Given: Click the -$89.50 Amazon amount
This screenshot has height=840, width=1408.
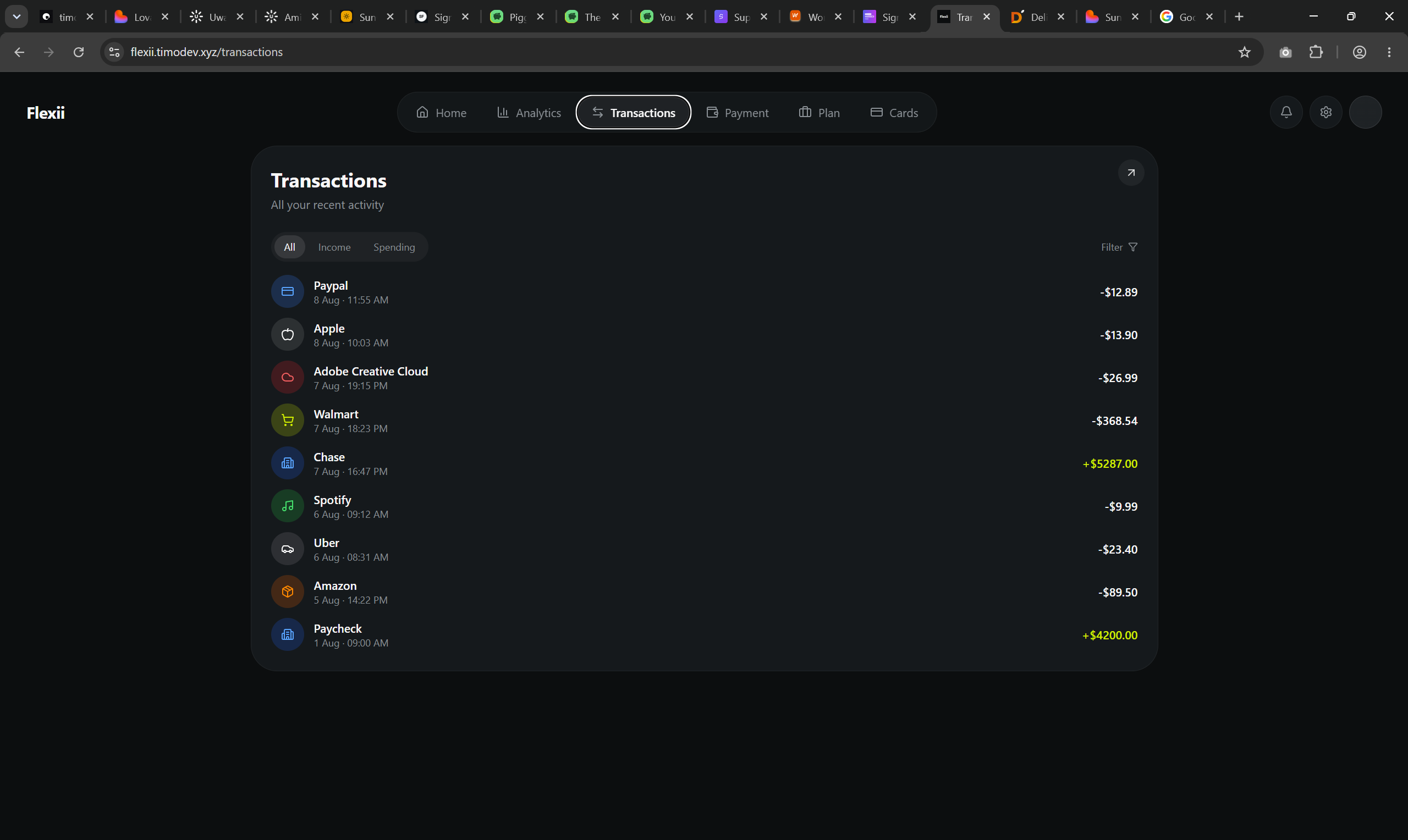Looking at the screenshot, I should pyautogui.click(x=1118, y=592).
